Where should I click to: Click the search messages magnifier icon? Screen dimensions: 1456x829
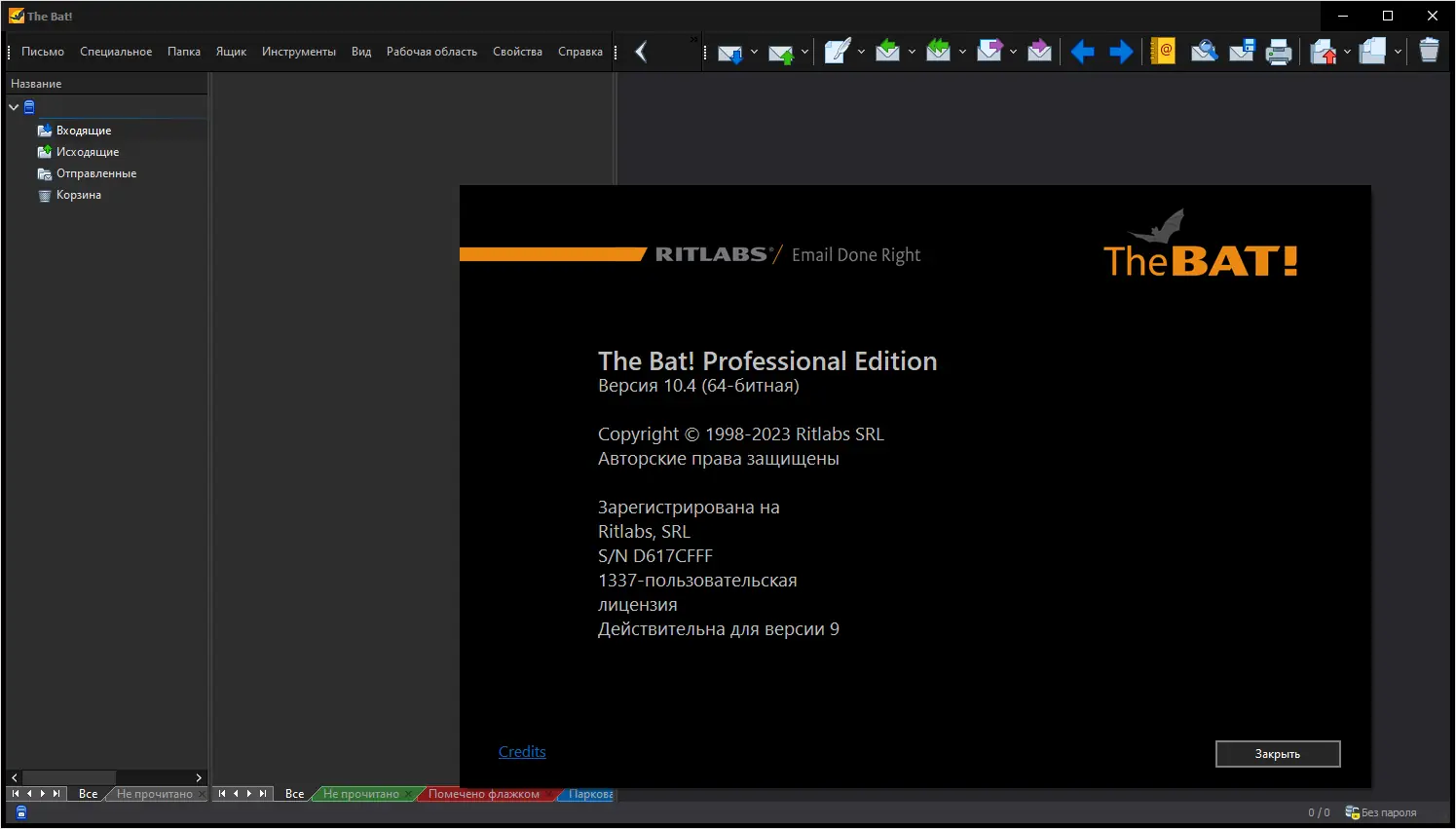point(1204,52)
